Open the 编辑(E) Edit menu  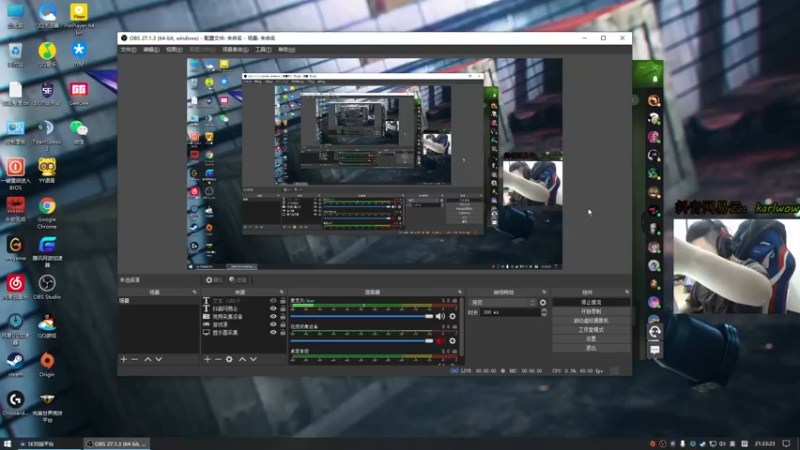(151, 49)
